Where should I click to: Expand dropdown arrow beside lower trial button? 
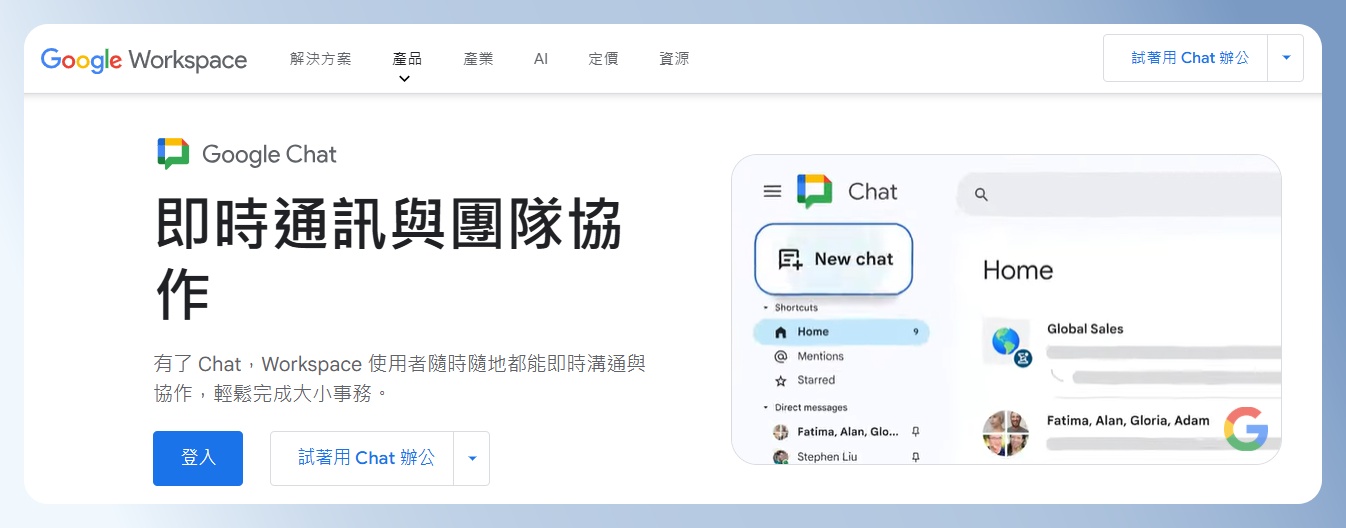[472, 458]
